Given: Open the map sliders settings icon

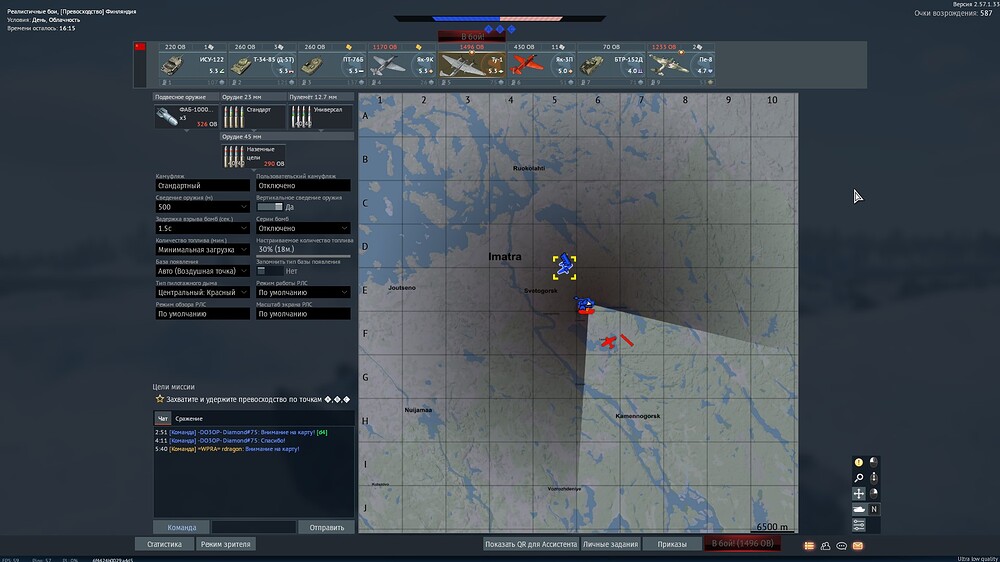Looking at the screenshot, I should pyautogui.click(x=858, y=525).
